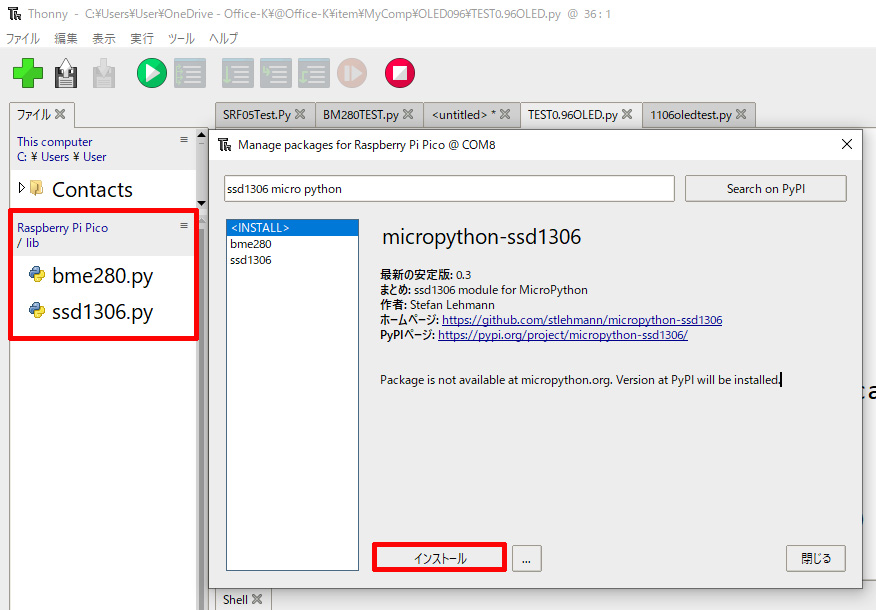Close the BM280TEST.py tab
This screenshot has width=876, height=610.
tap(408, 114)
